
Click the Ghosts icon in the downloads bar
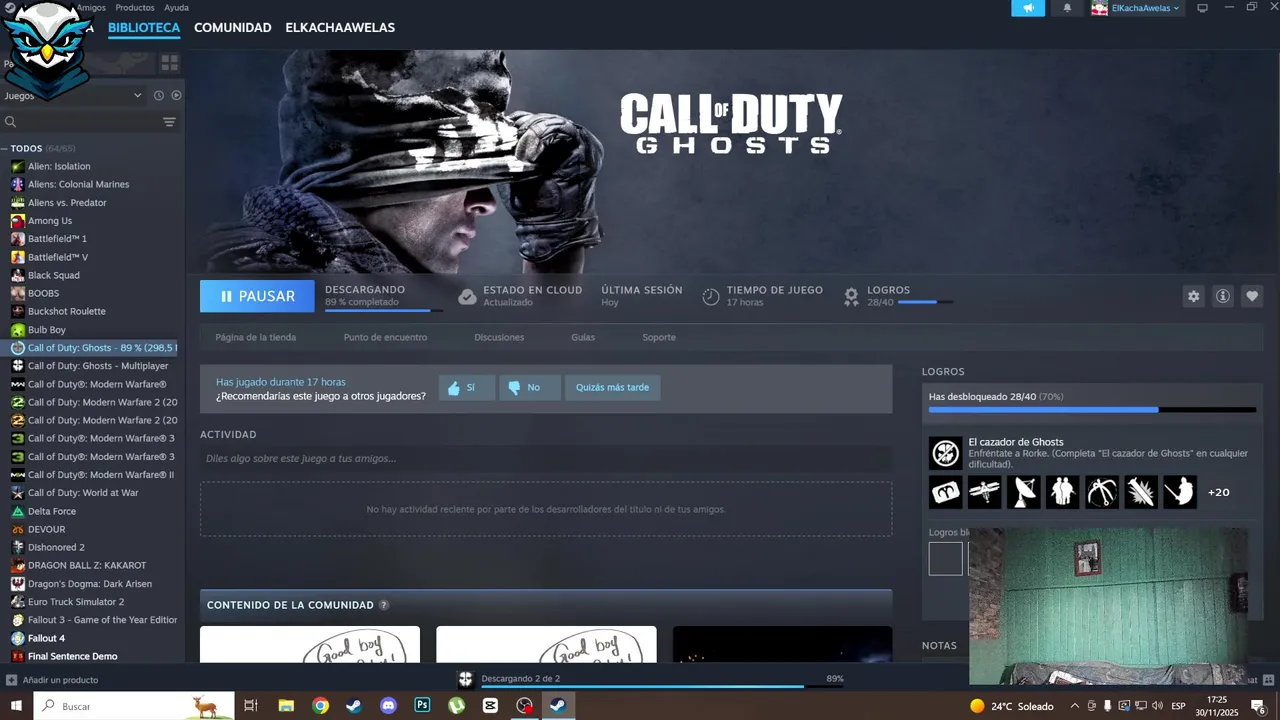(465, 679)
